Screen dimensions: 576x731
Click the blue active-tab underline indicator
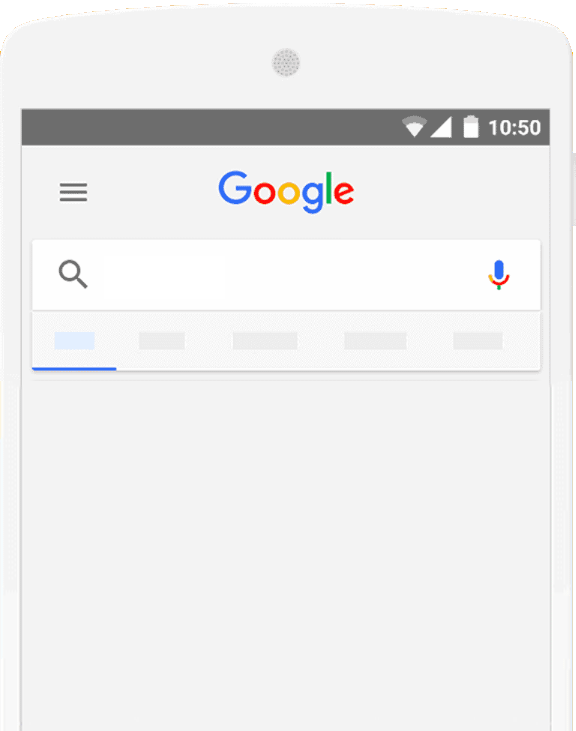click(74, 369)
